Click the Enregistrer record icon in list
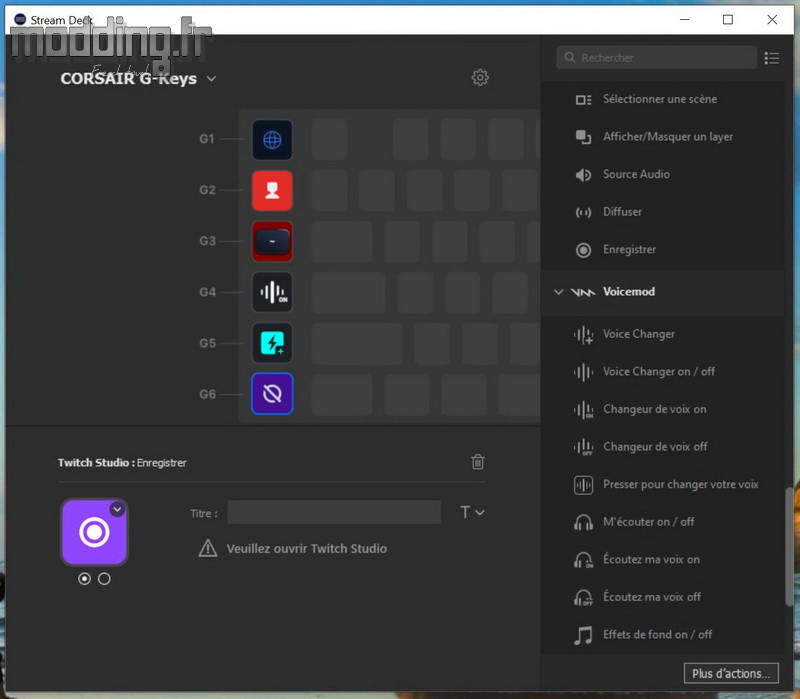The height and width of the screenshot is (699, 800). (x=583, y=250)
